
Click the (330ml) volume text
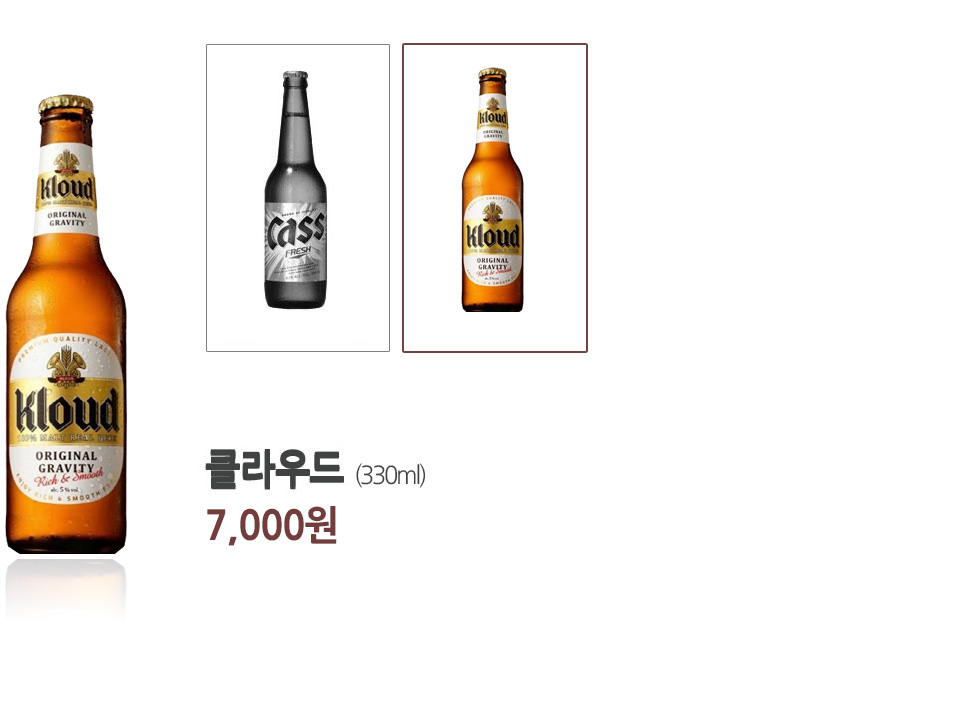[390, 475]
